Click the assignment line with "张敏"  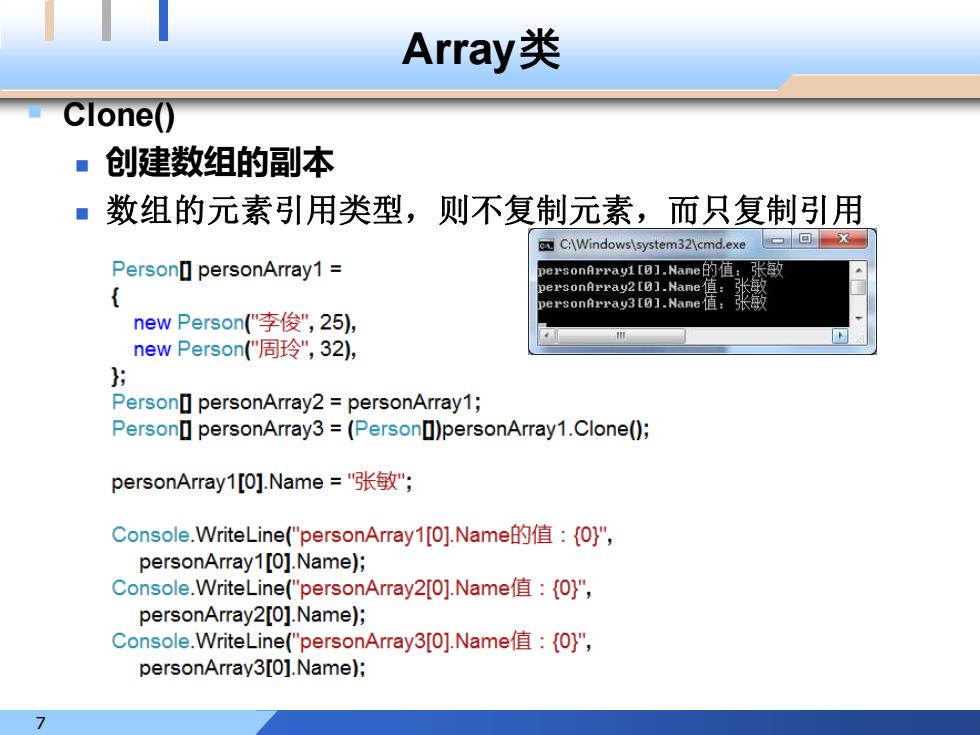point(261,481)
